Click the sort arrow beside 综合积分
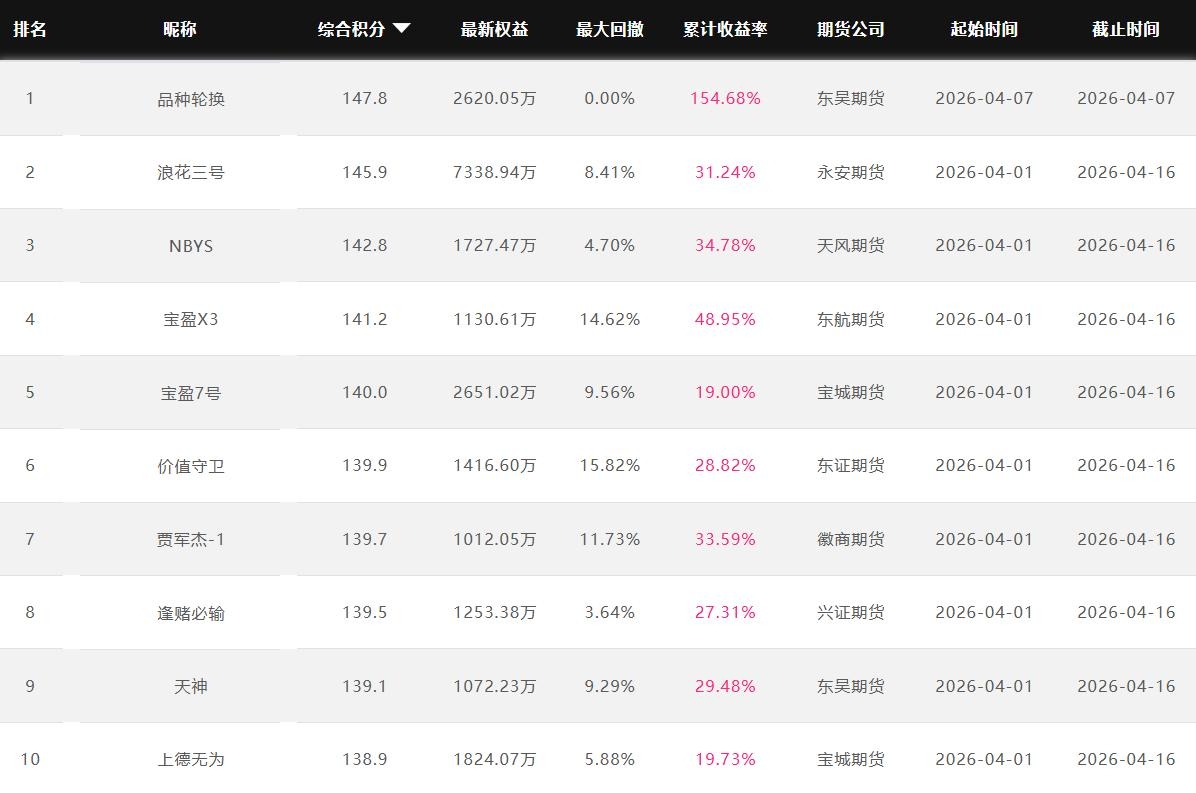 coord(401,29)
